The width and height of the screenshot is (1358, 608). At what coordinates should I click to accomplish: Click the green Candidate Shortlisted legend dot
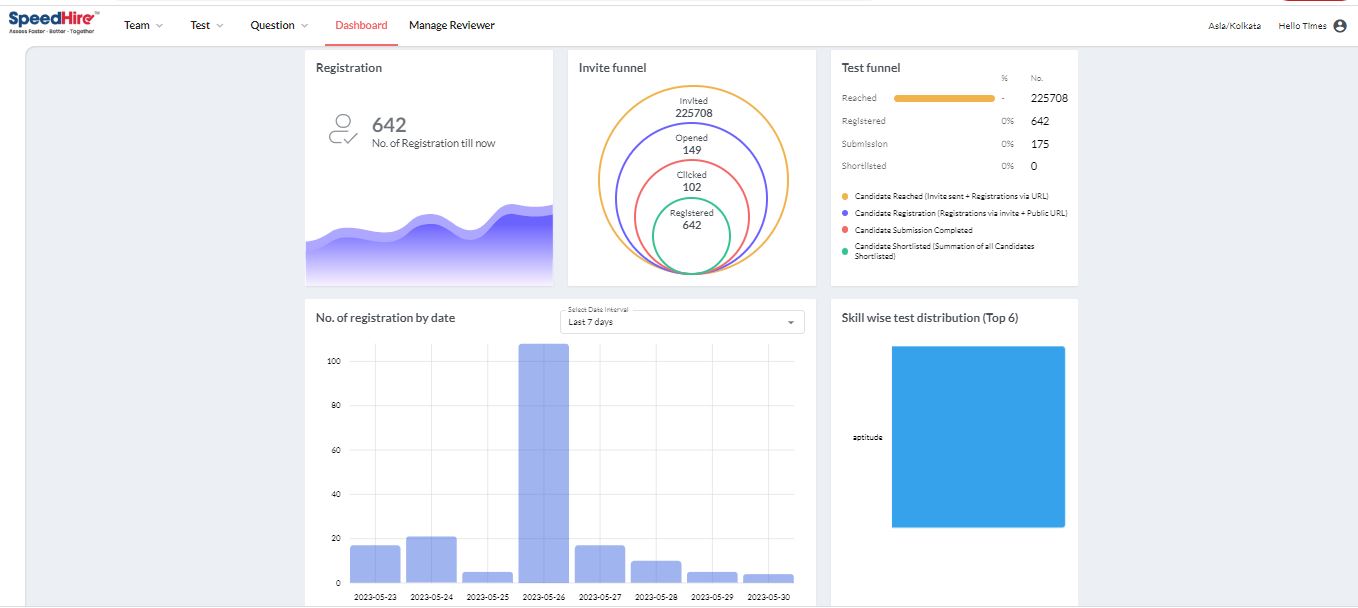845,251
